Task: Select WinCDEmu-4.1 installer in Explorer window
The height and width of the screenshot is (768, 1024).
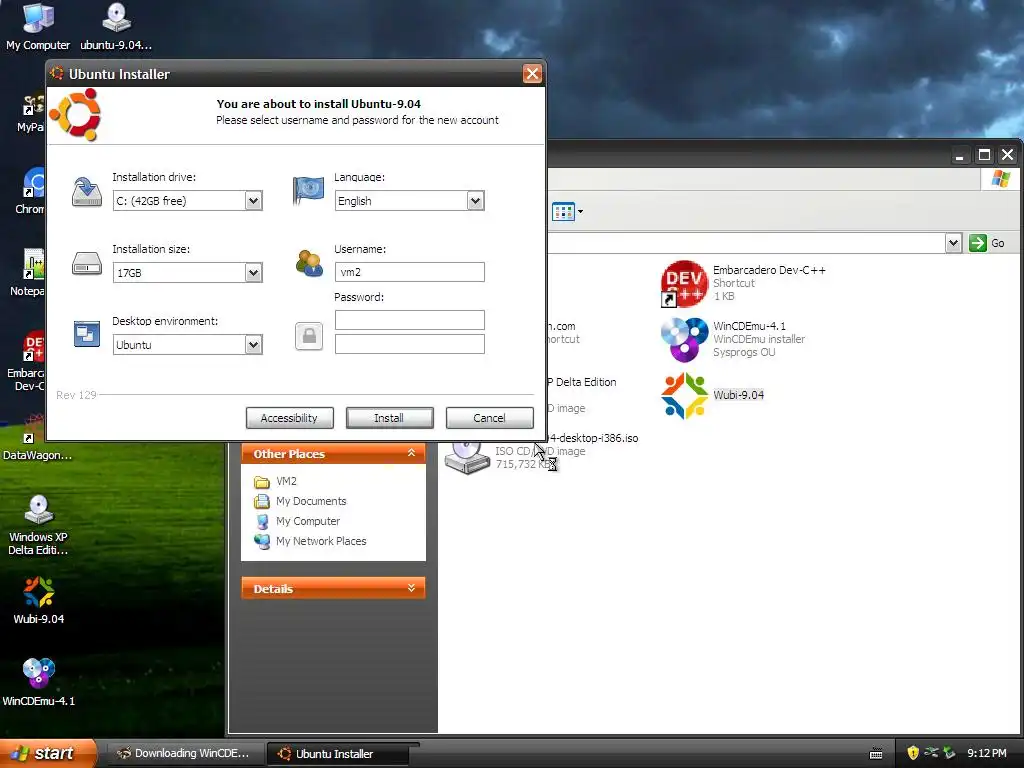Action: pos(733,340)
